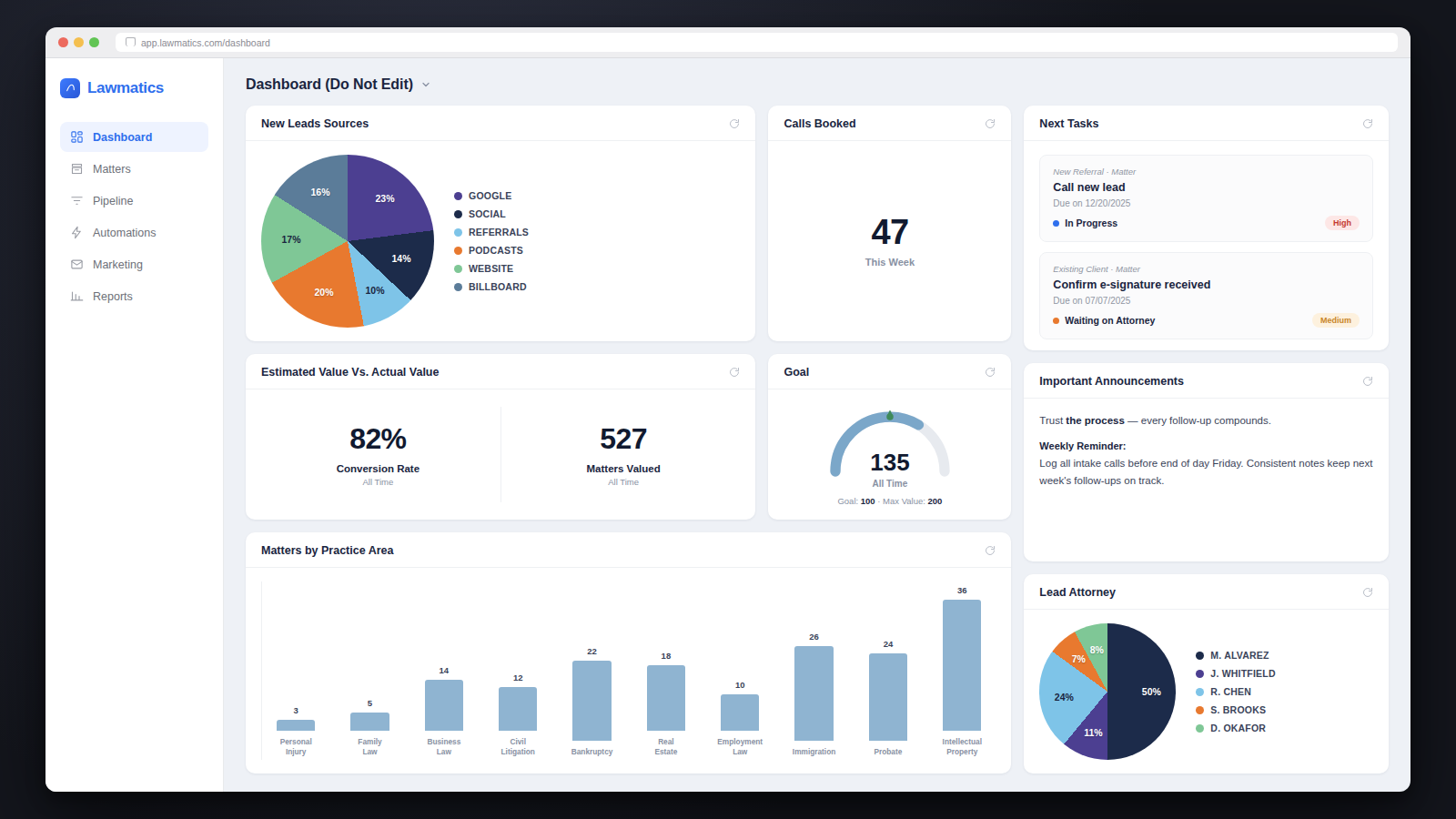Click the 47 calls booked value
The width and height of the screenshot is (1456, 819).
890,232
